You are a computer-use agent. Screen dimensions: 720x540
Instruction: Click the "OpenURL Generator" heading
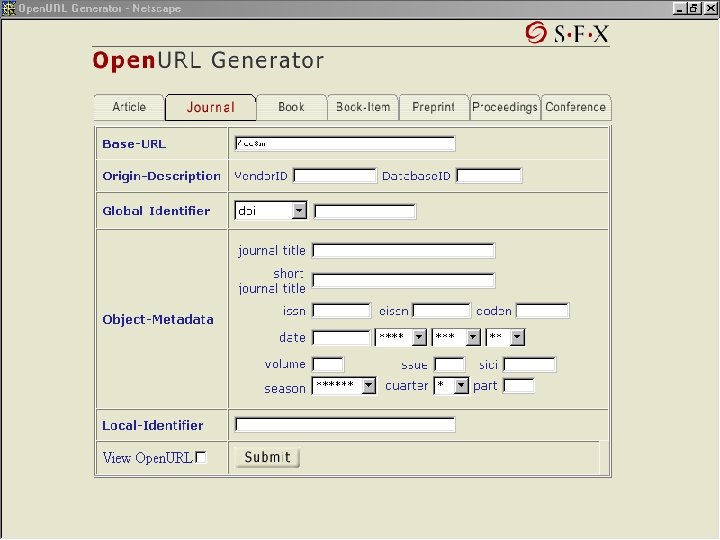[x=208, y=60]
